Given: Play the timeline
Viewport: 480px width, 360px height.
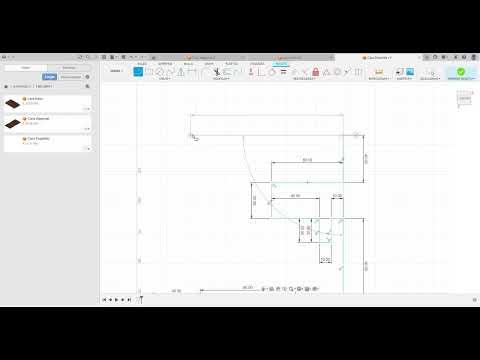Looking at the screenshot, I should point(117,300).
